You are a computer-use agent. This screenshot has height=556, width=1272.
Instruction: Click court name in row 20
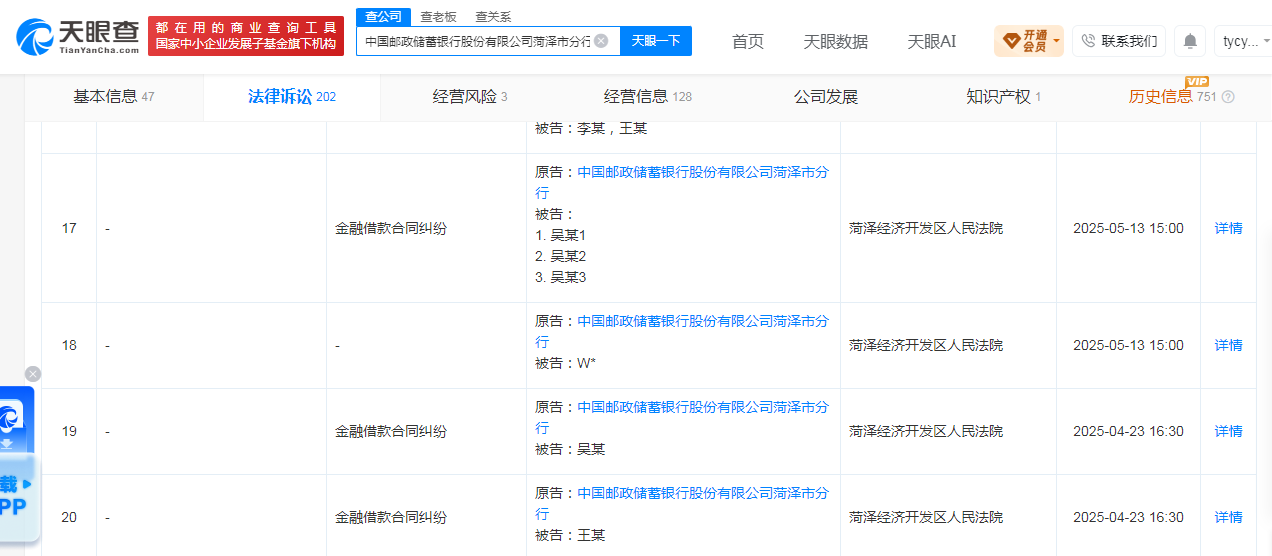926,517
